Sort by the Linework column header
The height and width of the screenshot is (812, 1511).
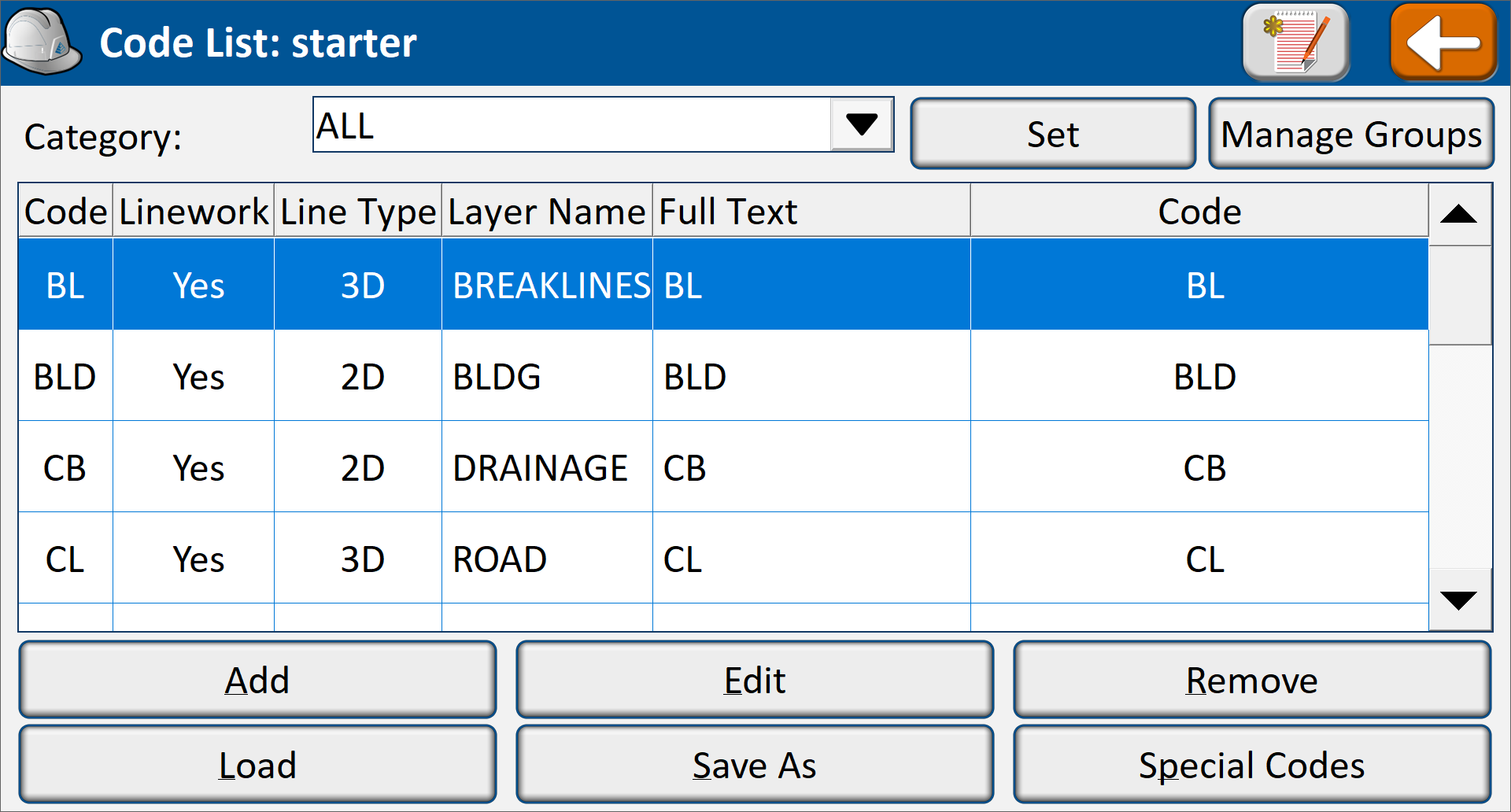(194, 211)
